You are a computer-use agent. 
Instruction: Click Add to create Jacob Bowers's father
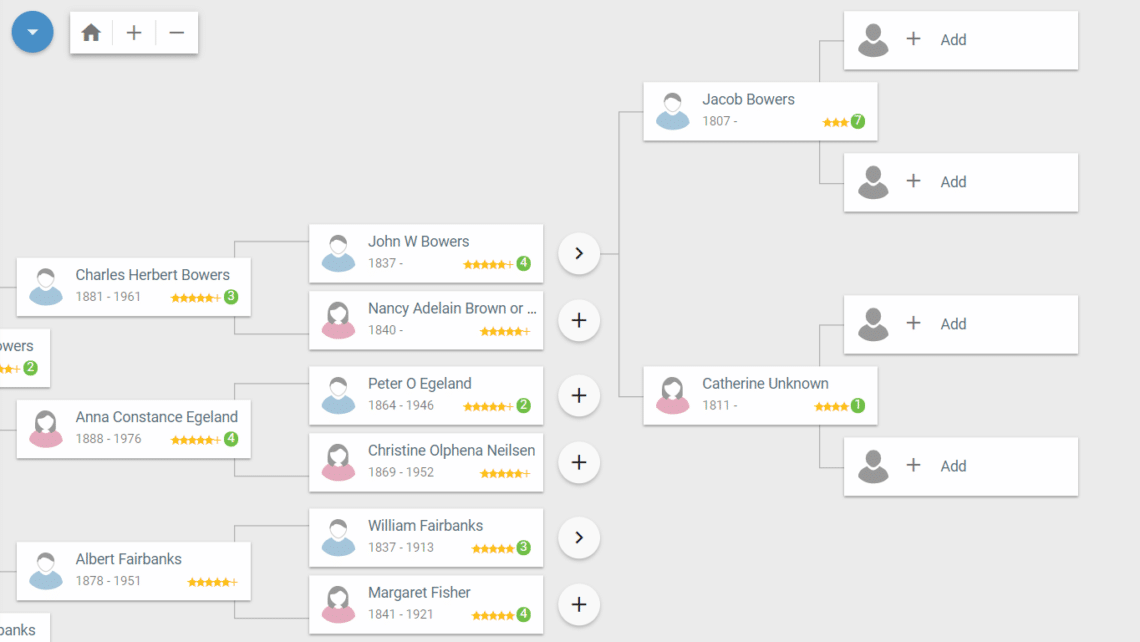(x=953, y=40)
